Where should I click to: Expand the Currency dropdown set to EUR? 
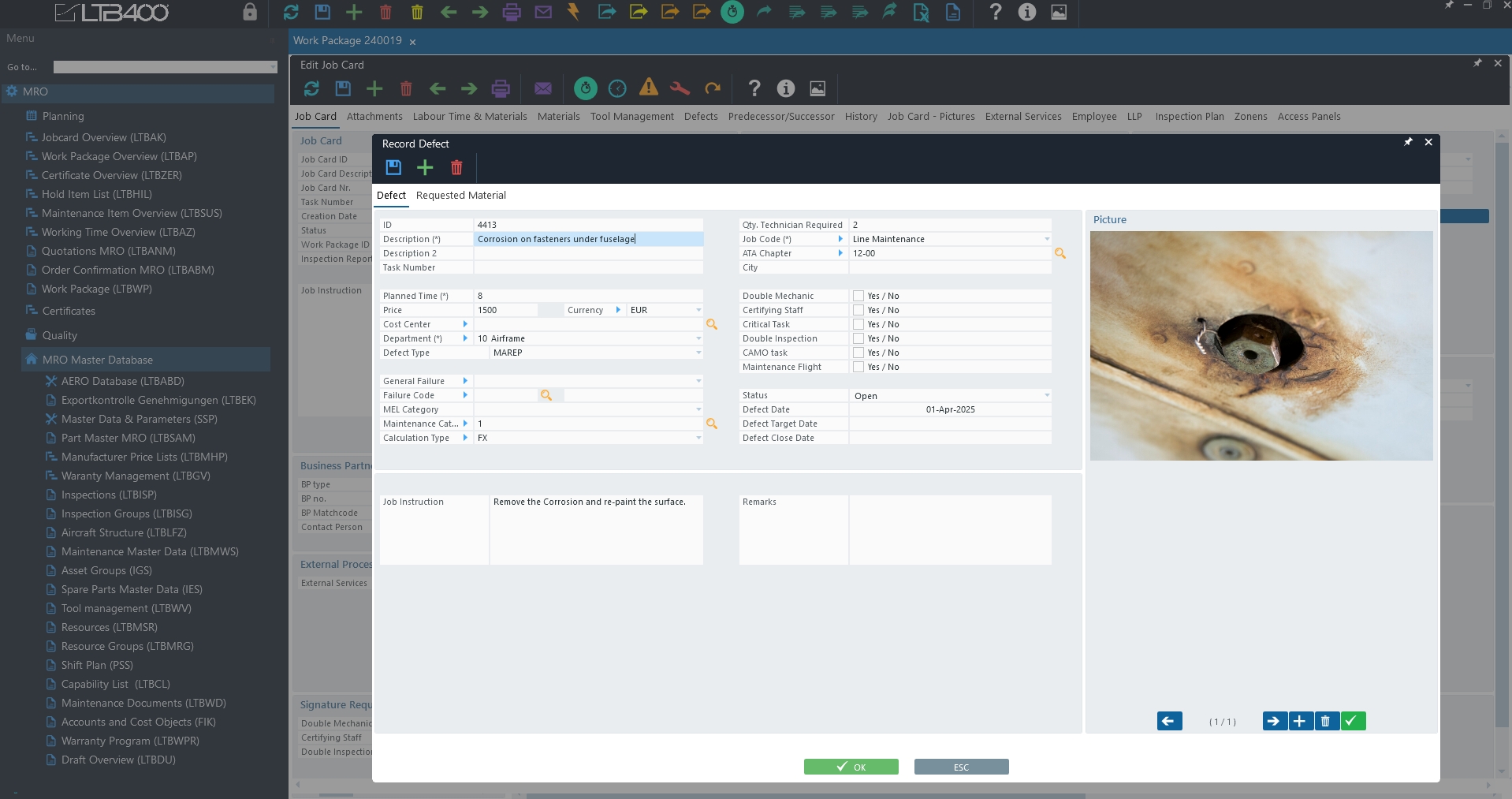coord(698,310)
